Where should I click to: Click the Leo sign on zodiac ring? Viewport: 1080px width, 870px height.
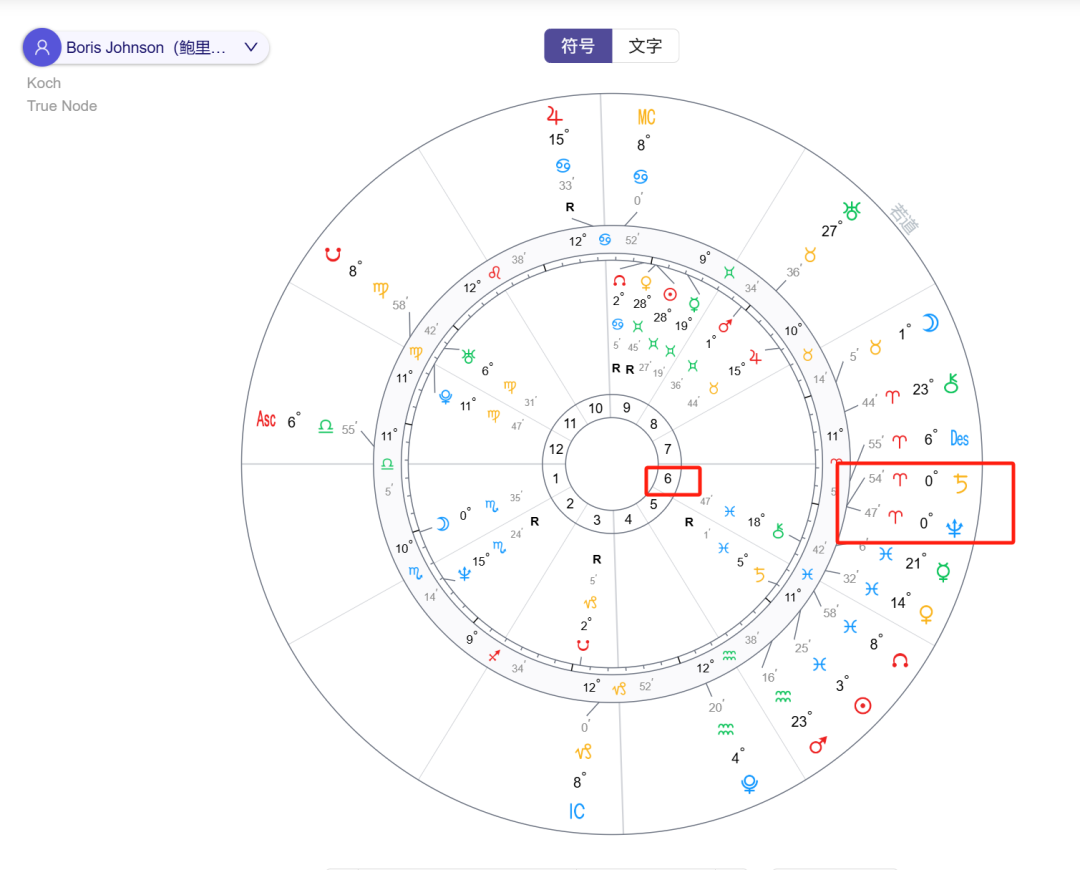coord(494,273)
